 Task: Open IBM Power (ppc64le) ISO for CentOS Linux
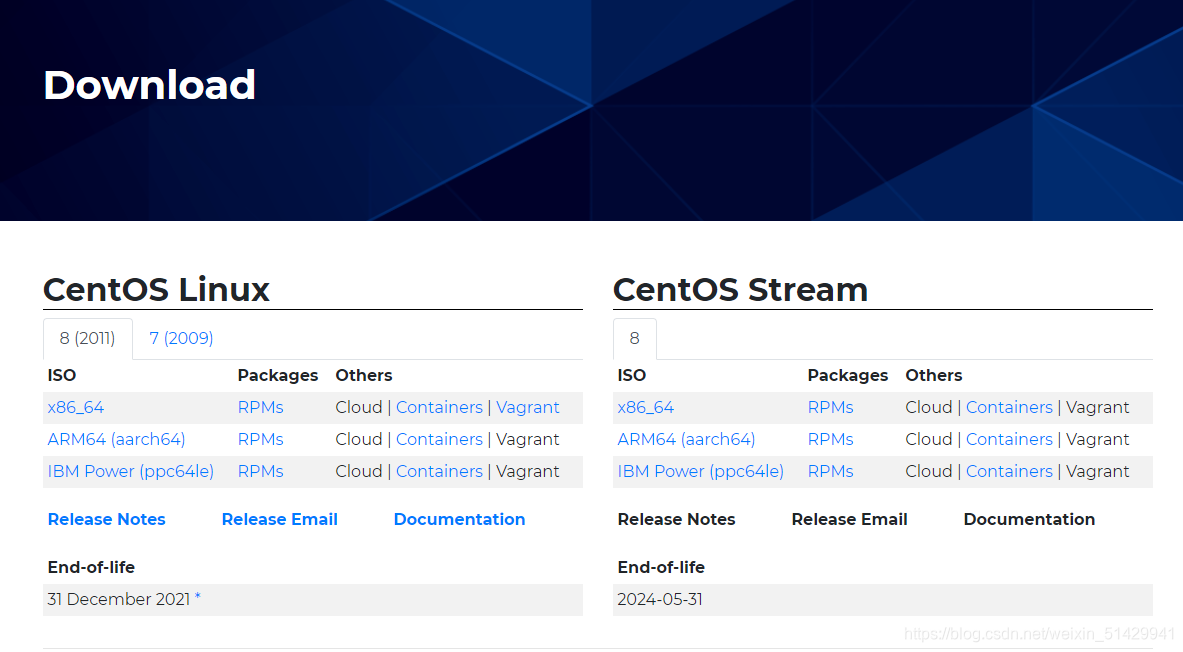(x=131, y=471)
